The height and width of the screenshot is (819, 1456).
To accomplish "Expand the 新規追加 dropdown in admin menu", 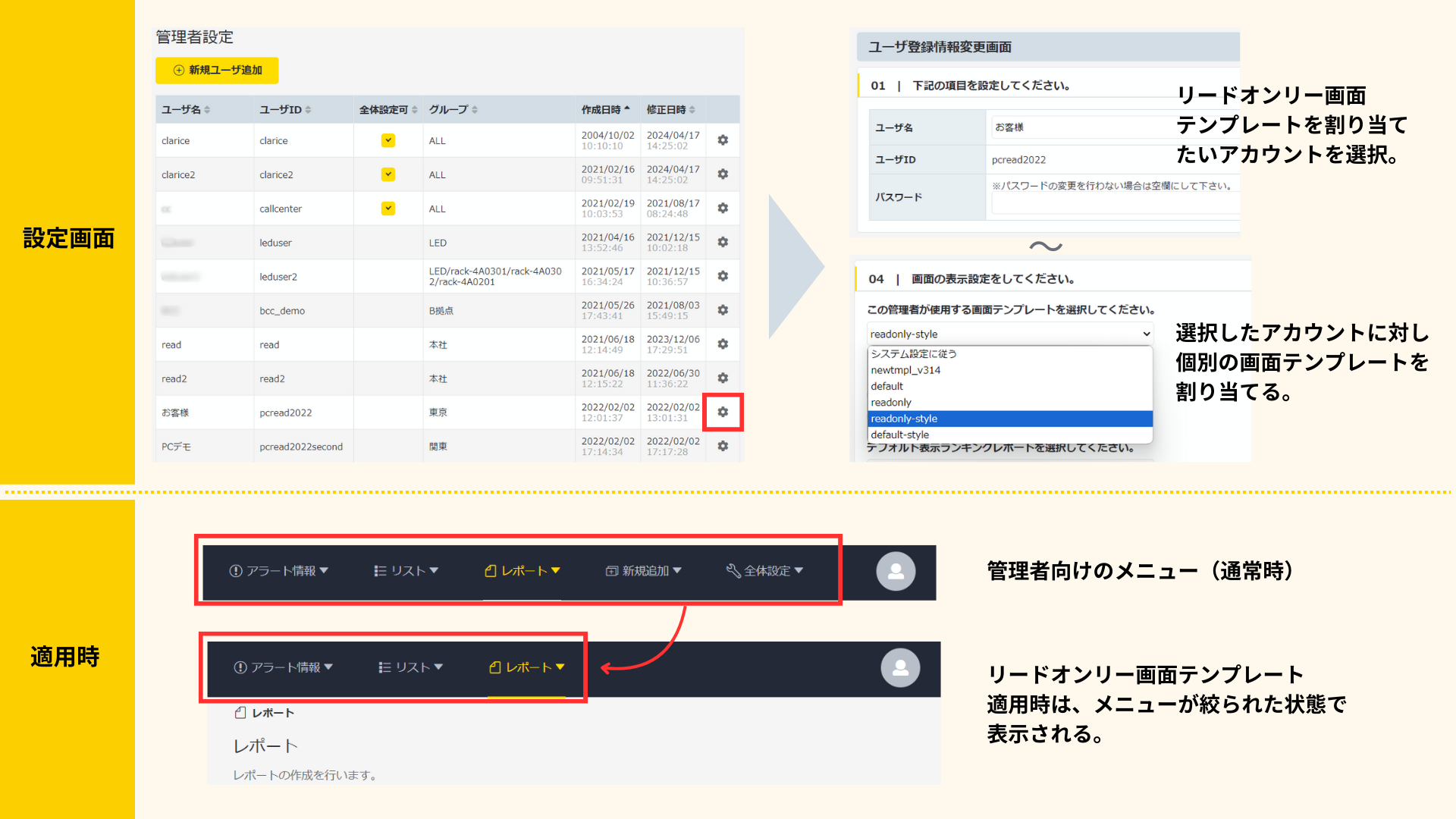I will 644,571.
